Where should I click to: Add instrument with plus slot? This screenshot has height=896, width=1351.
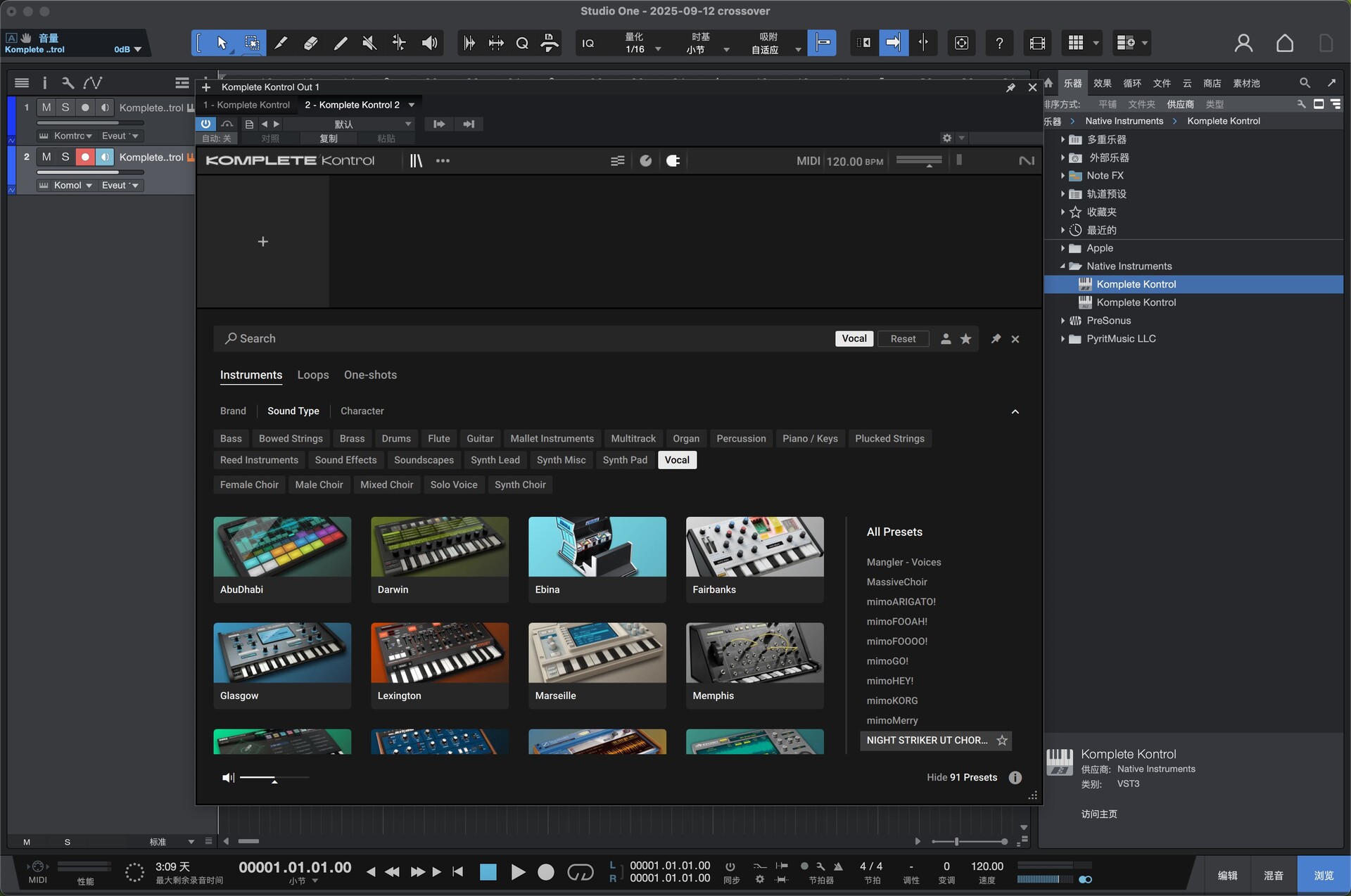[263, 242]
